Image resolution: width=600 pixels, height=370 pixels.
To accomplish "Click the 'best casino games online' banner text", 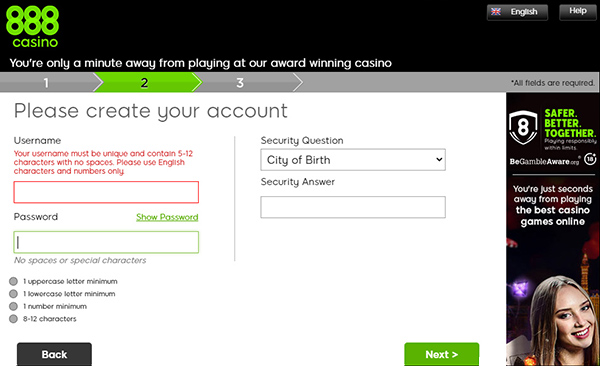I will point(553,216).
